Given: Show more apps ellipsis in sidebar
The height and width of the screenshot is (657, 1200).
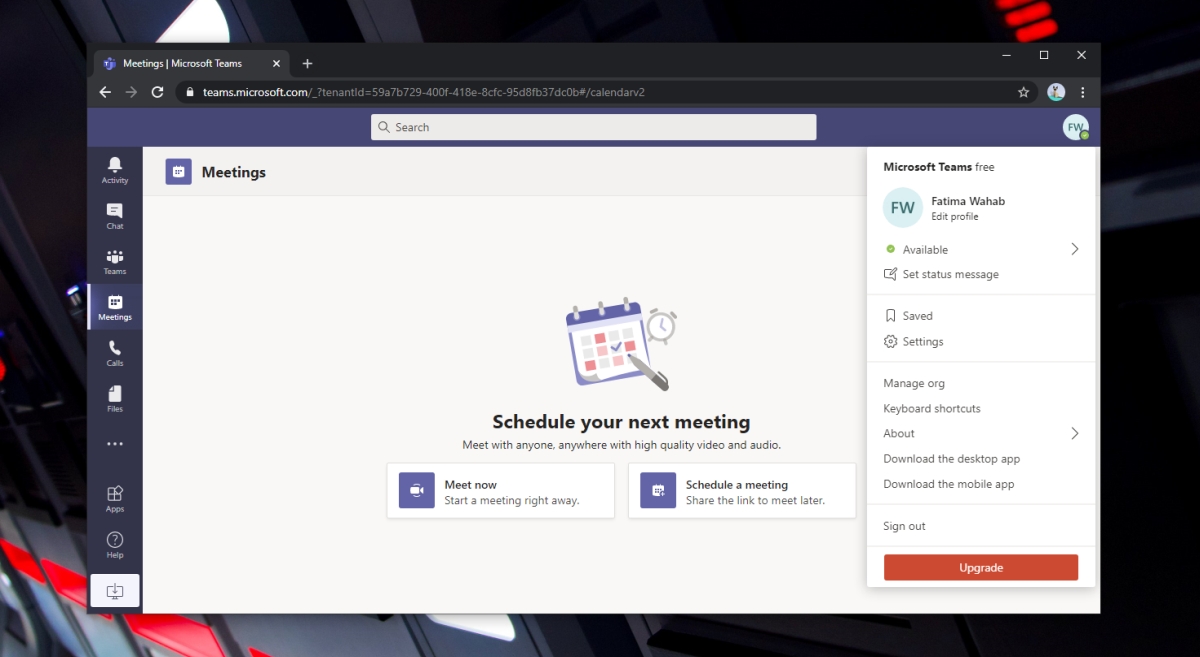Looking at the screenshot, I should pos(115,444).
